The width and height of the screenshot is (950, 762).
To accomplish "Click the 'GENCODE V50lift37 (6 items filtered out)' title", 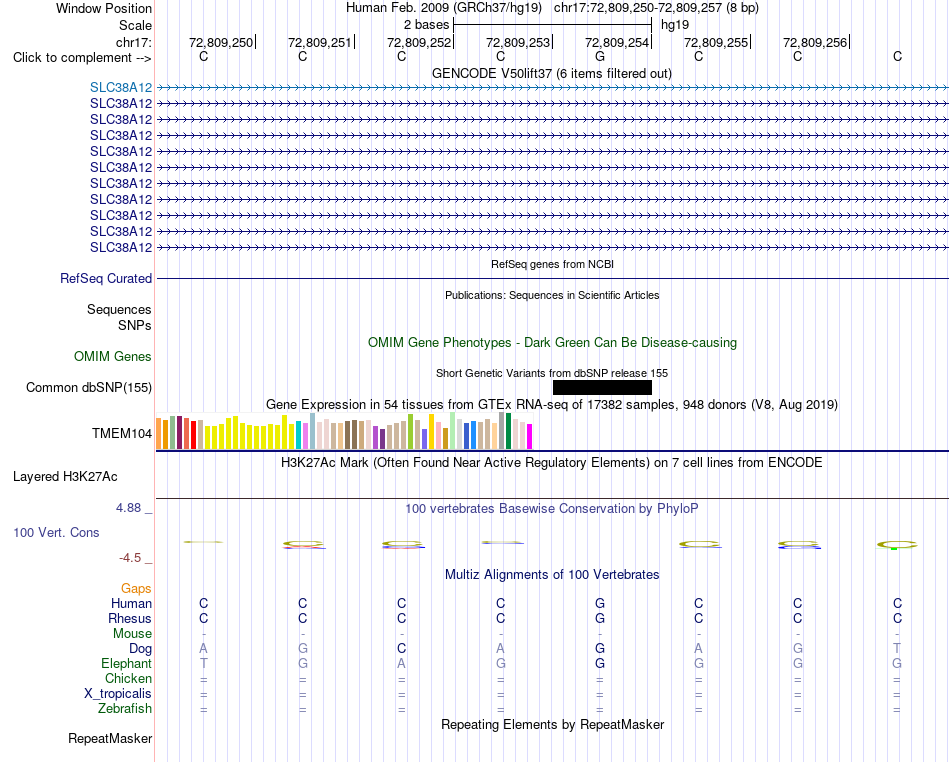I will click(551, 73).
